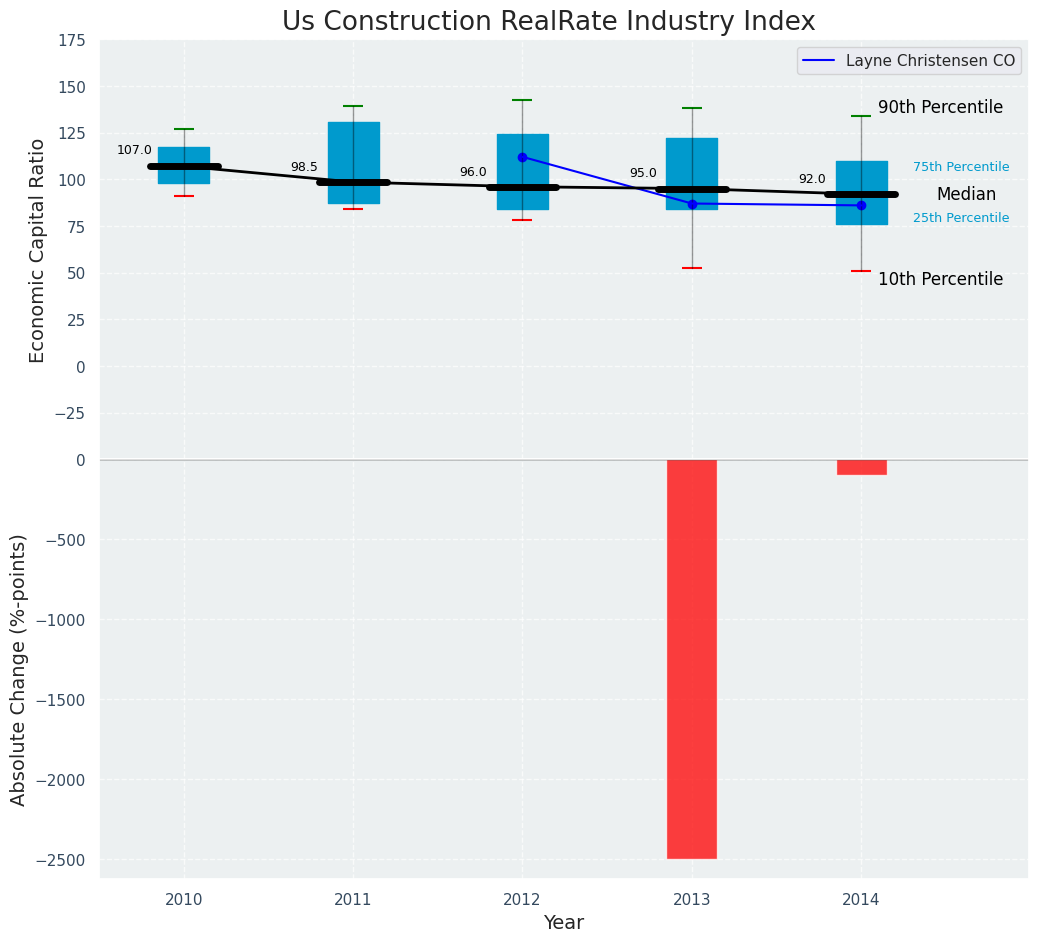Click the small red 2014 change bar
Viewport: 1039px width, 942px height.
pyautogui.click(x=861, y=467)
